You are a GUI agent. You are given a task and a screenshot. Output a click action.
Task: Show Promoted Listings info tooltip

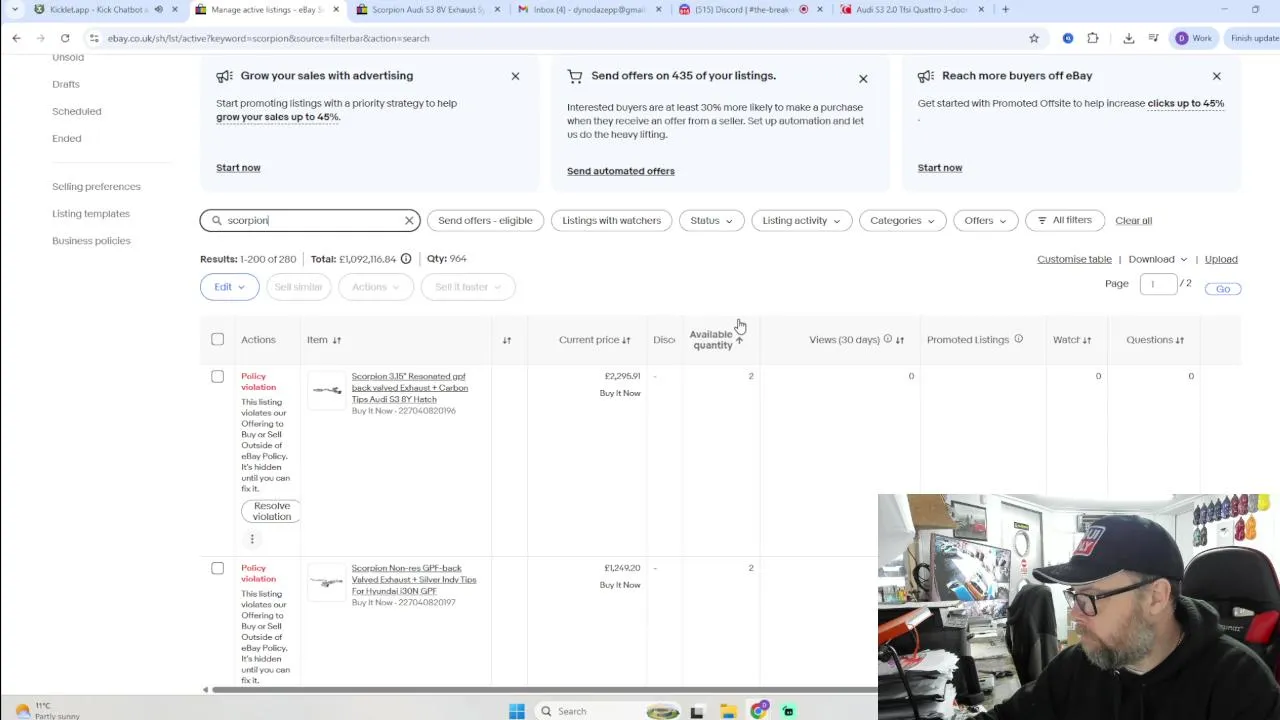pos(1018,339)
